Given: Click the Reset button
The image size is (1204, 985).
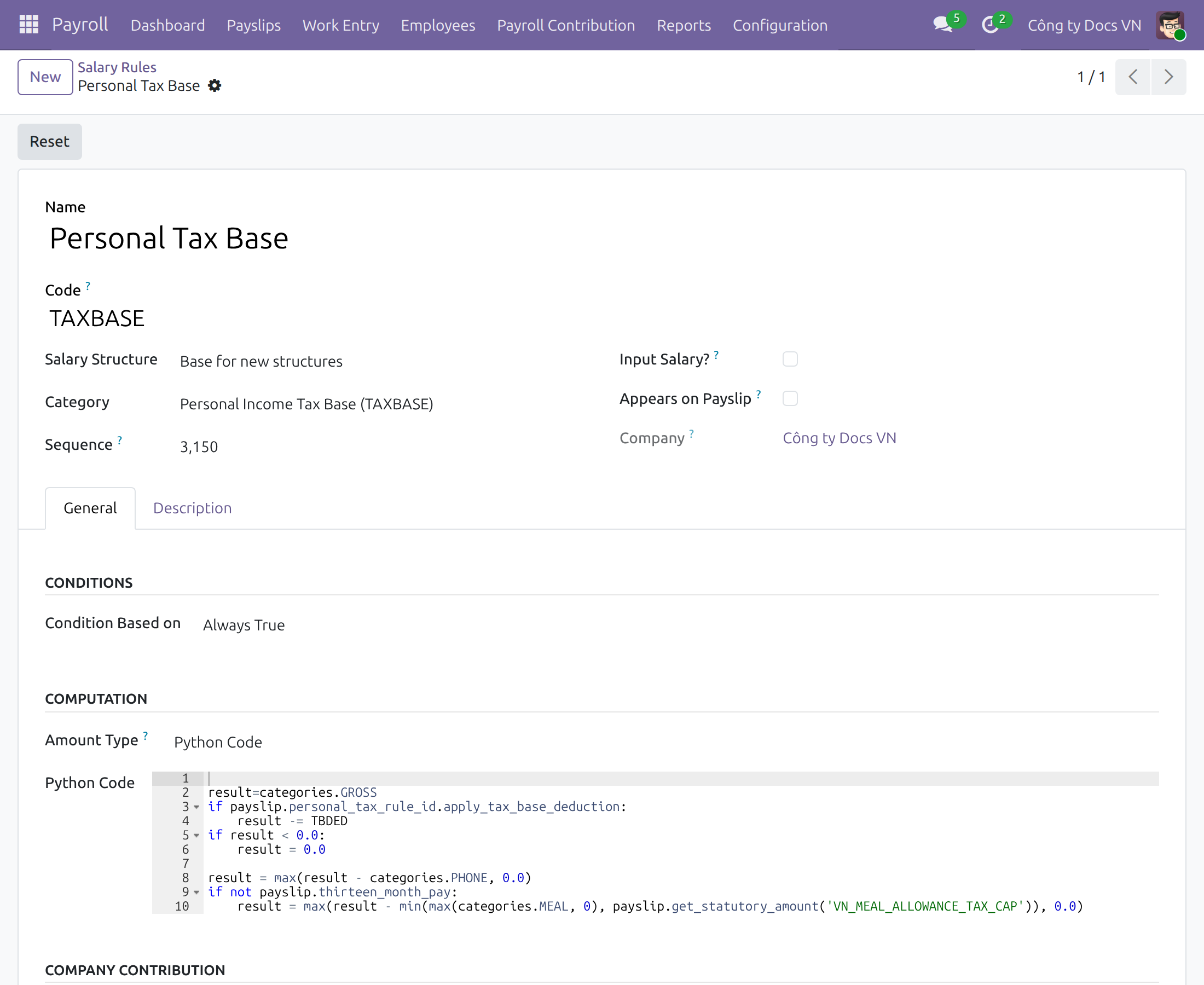Looking at the screenshot, I should pyautogui.click(x=50, y=141).
